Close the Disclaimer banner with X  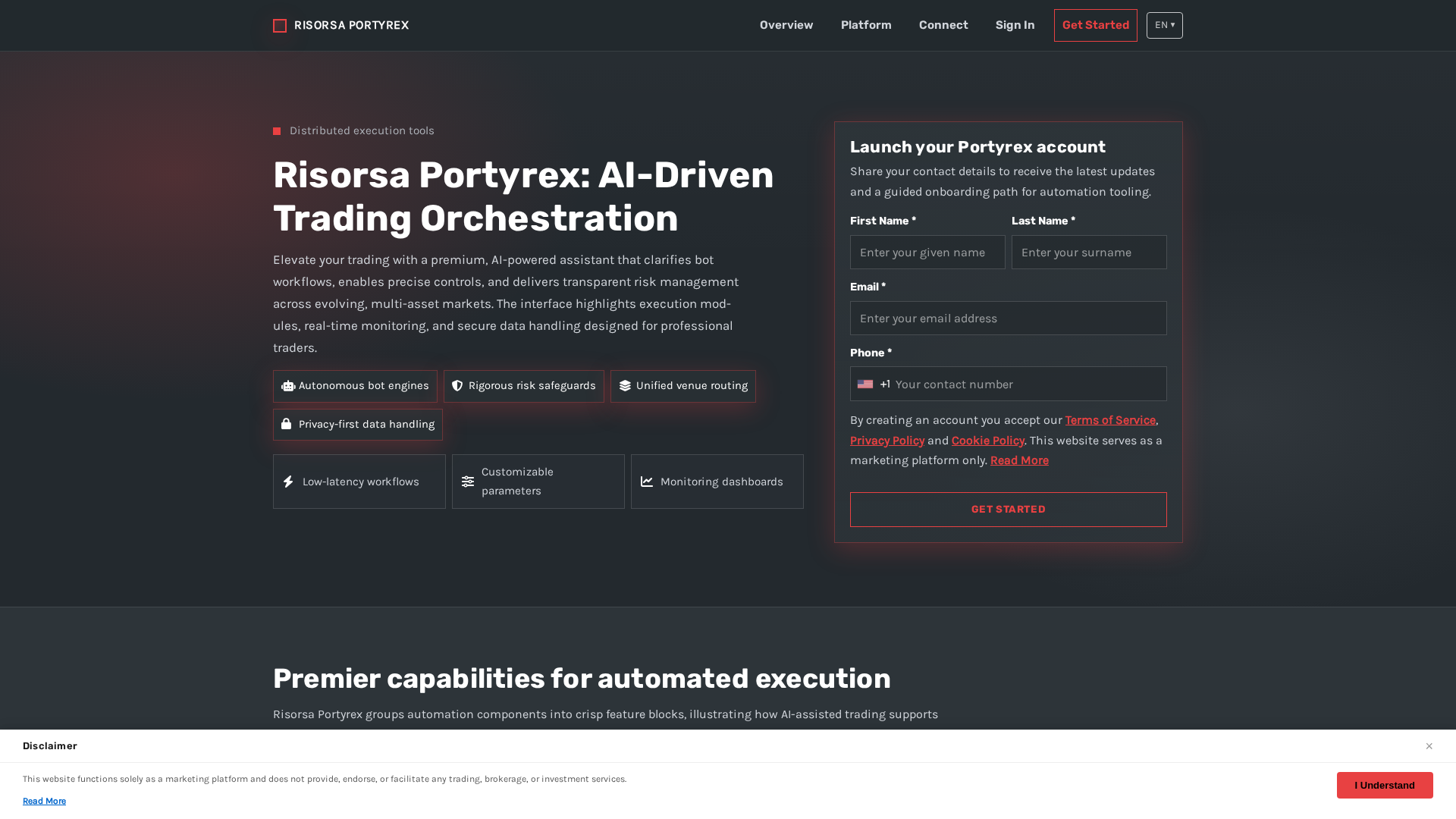1429,746
